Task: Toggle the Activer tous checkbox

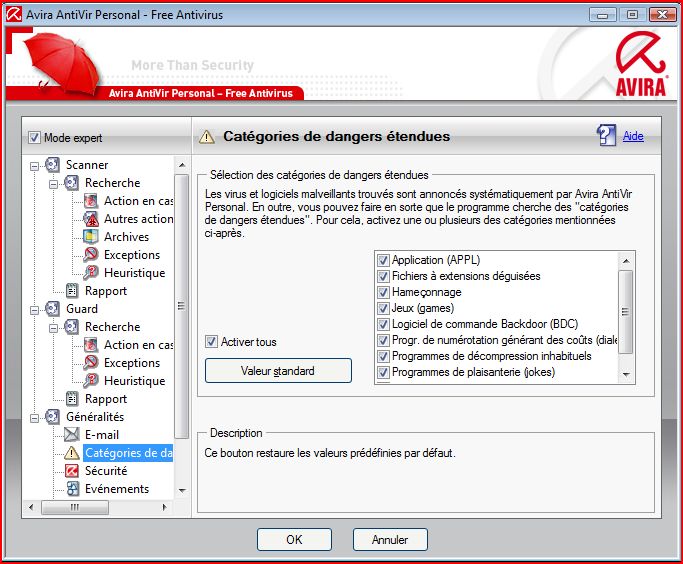Action: [211, 341]
